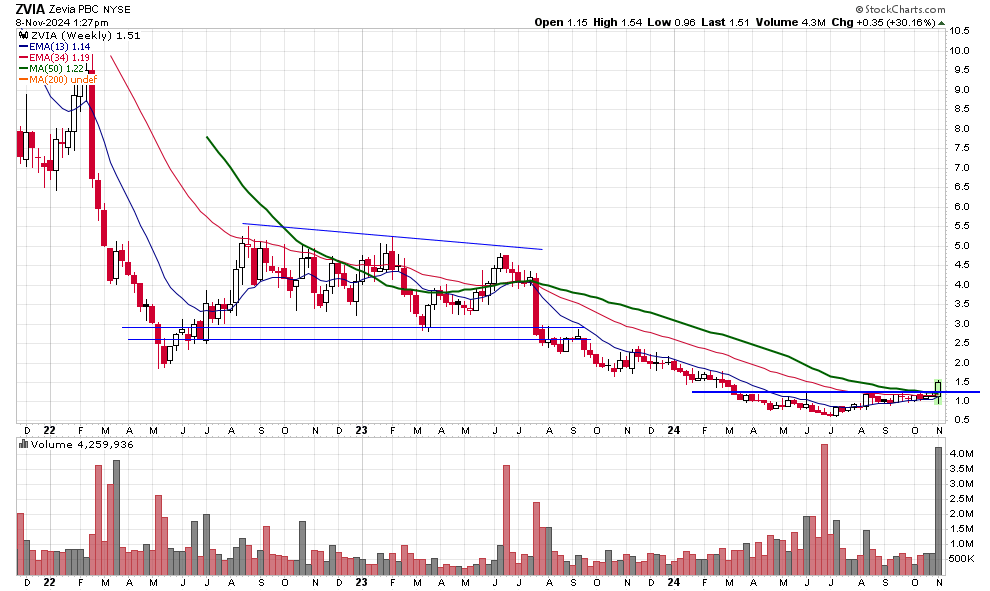This screenshot has height=591, width=990.
Task: Click the tallest volume bar in November 2024
Action: coord(938,510)
